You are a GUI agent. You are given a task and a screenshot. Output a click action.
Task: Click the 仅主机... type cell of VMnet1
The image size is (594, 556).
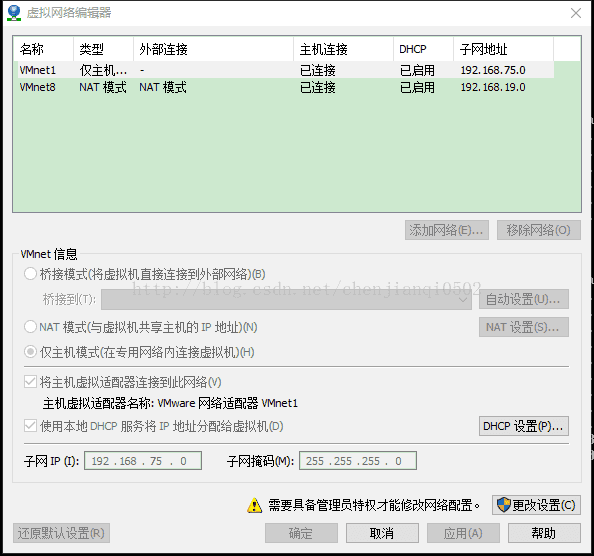pos(103,70)
